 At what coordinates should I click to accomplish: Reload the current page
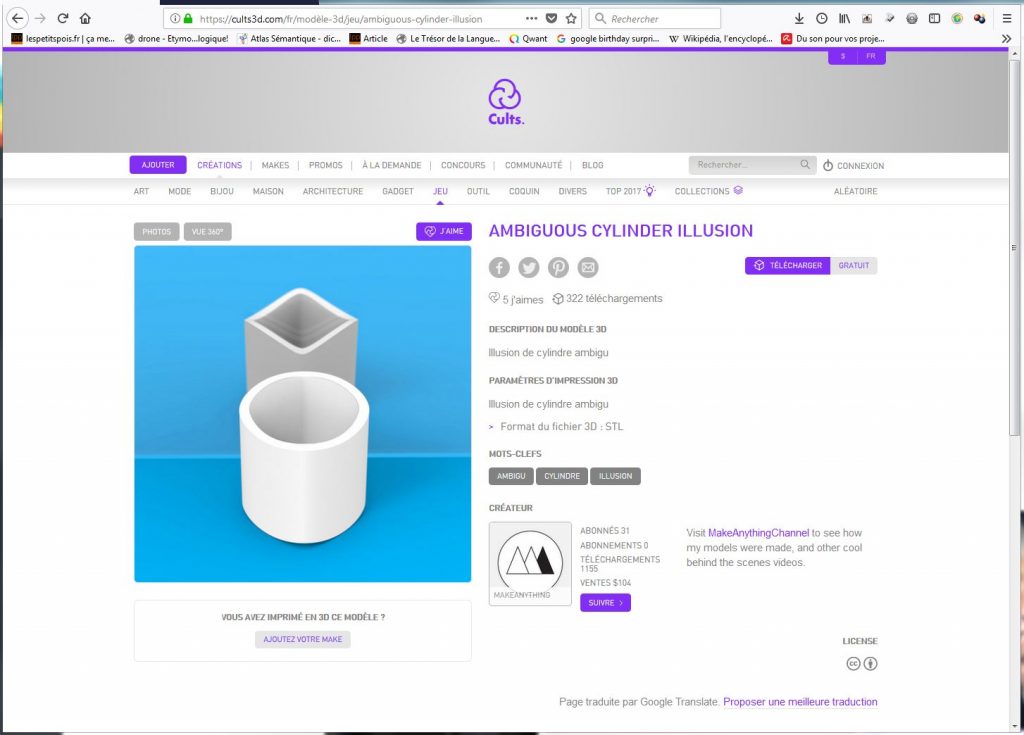tap(63, 18)
